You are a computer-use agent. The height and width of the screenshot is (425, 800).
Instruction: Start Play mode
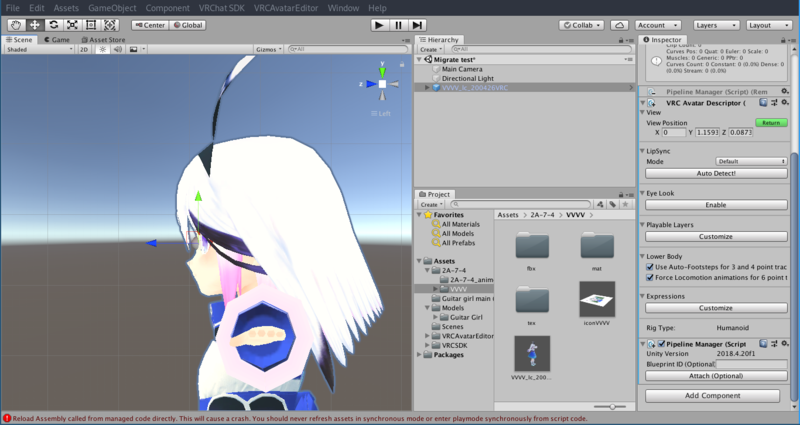[379, 25]
